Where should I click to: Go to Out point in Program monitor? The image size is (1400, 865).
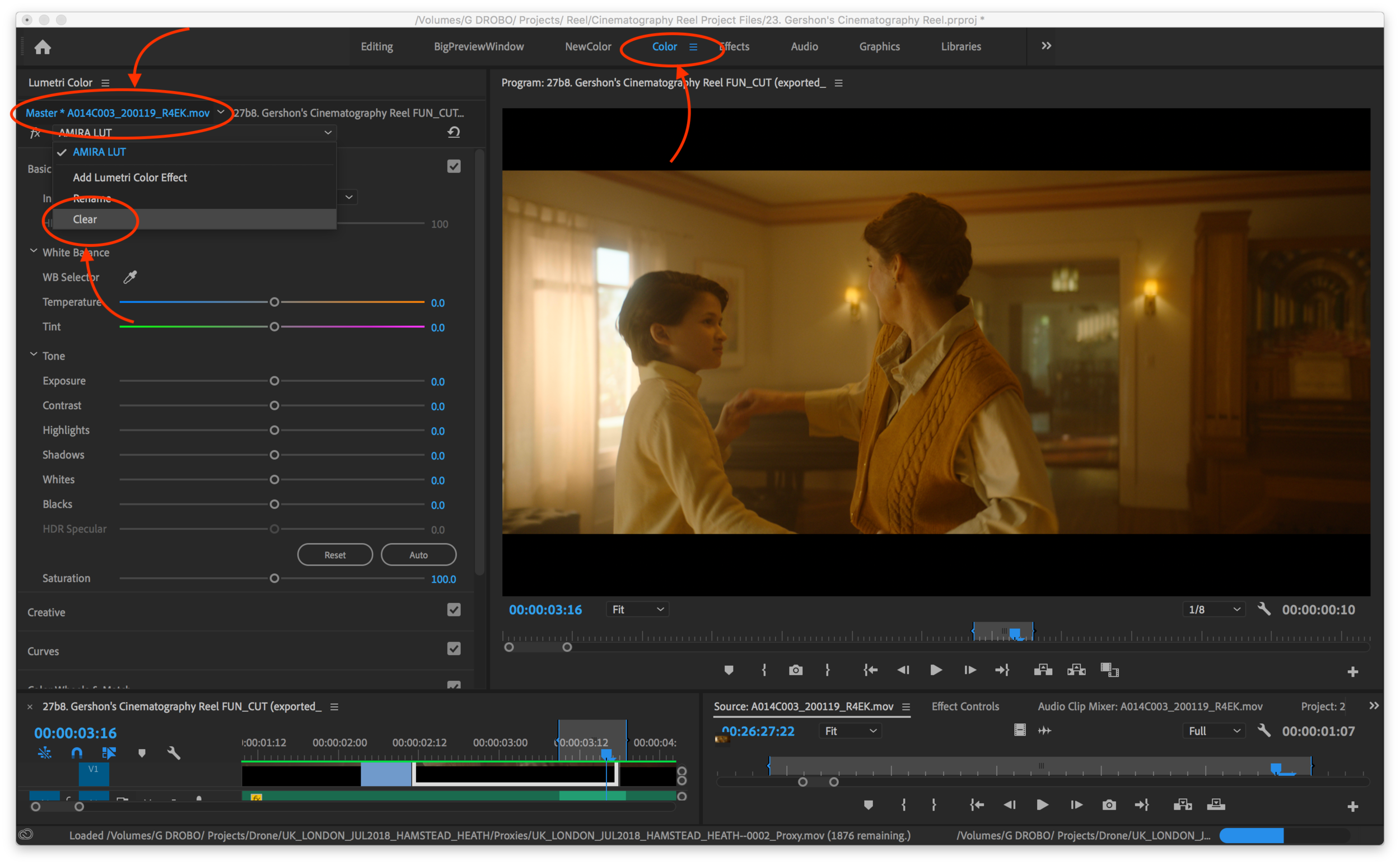point(1002,670)
